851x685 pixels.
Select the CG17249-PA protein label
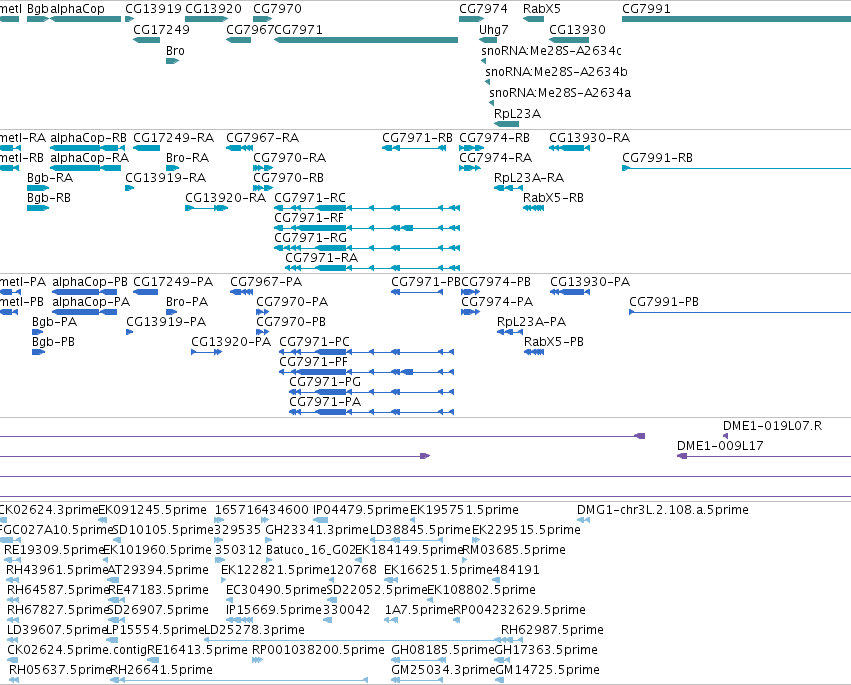(x=173, y=282)
